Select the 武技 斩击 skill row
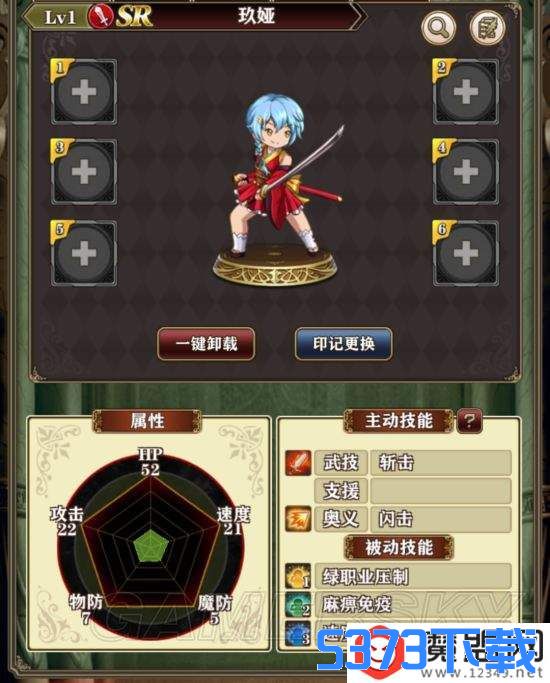Viewport: 550px width, 683px height. 412,463
